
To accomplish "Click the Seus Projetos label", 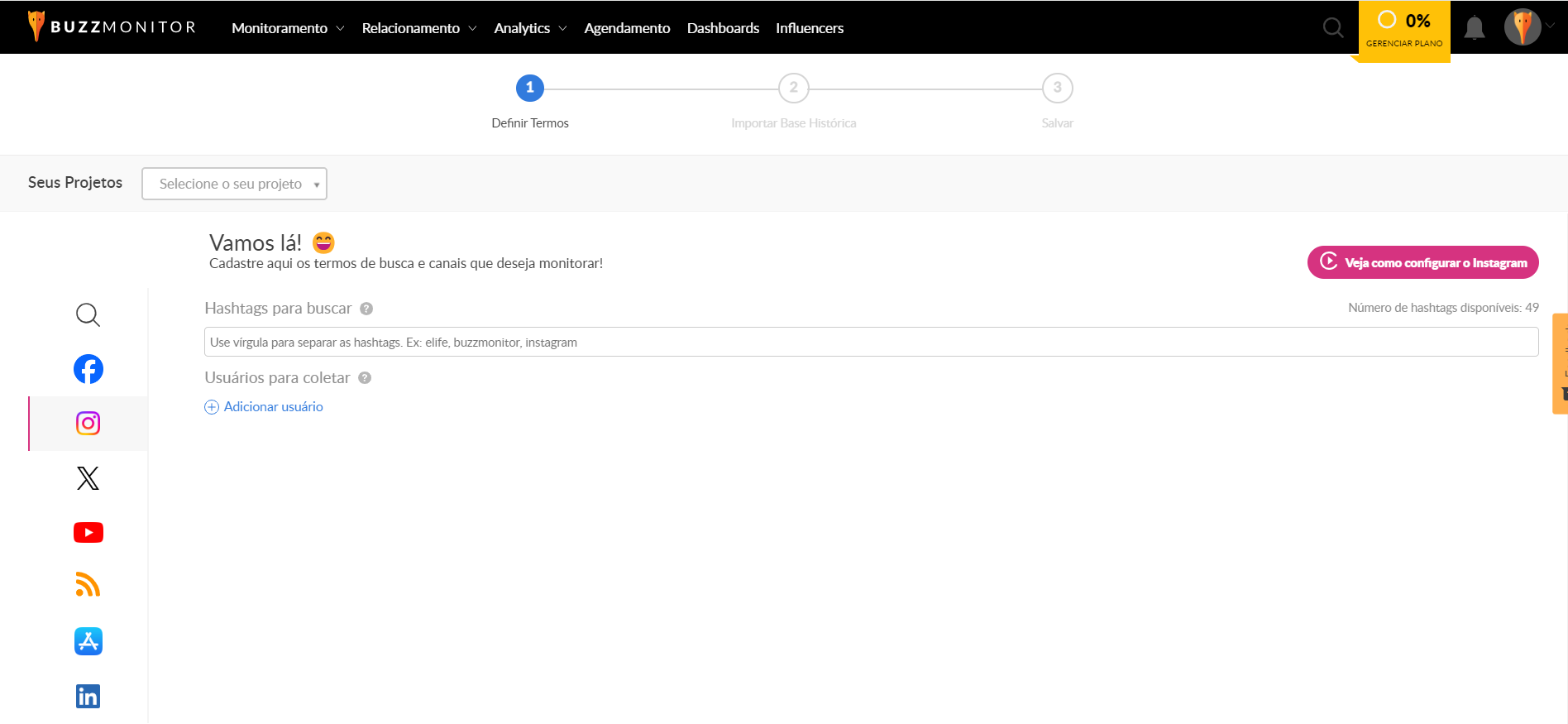I will 75,183.
